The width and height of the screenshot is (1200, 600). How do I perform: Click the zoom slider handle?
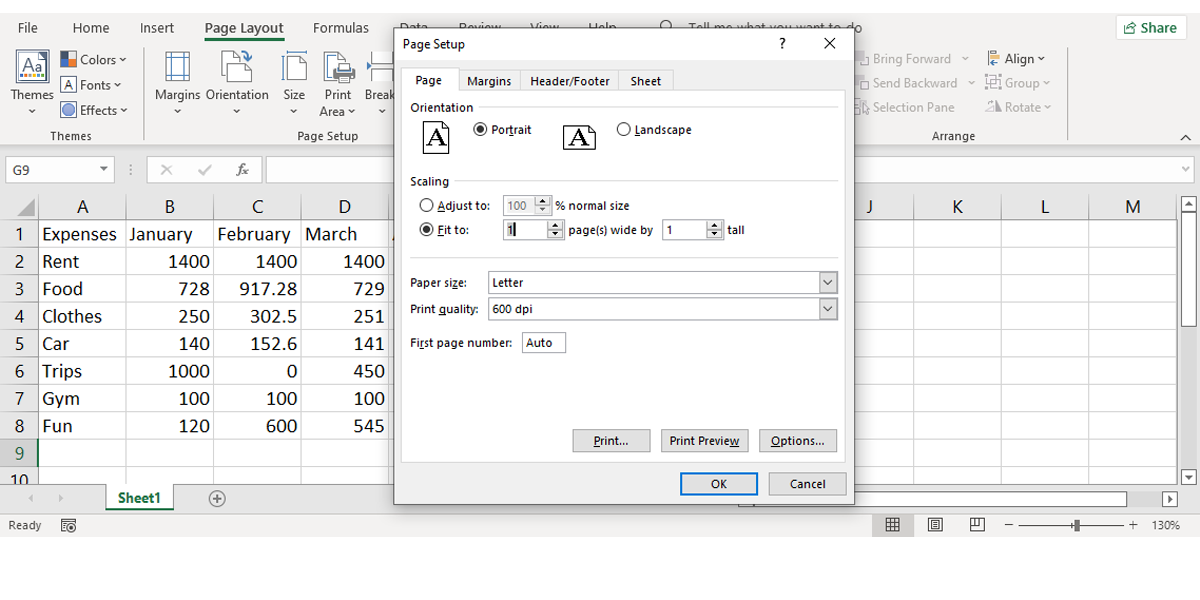tap(1075, 525)
